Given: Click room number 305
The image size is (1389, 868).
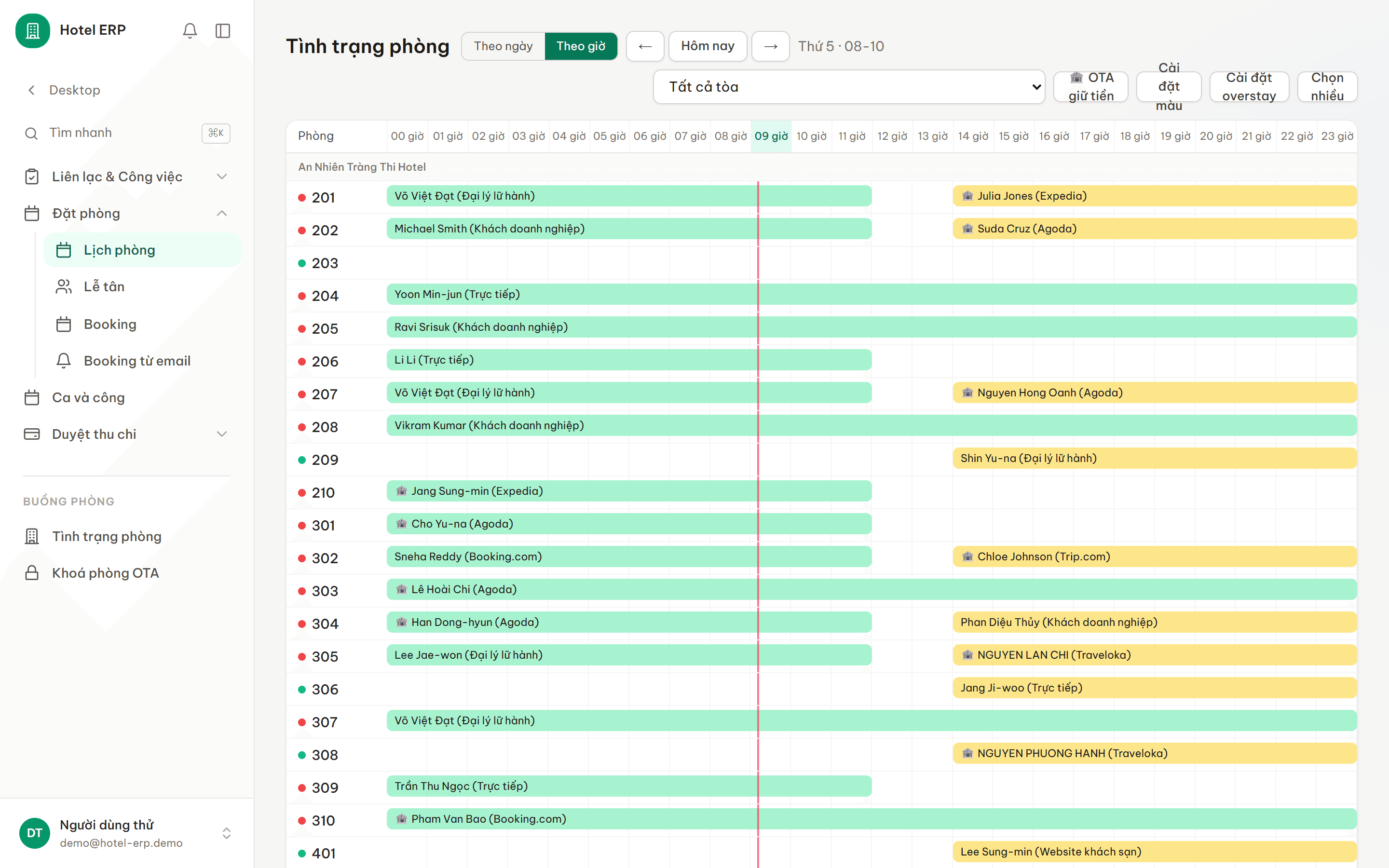Looking at the screenshot, I should pos(325,657).
